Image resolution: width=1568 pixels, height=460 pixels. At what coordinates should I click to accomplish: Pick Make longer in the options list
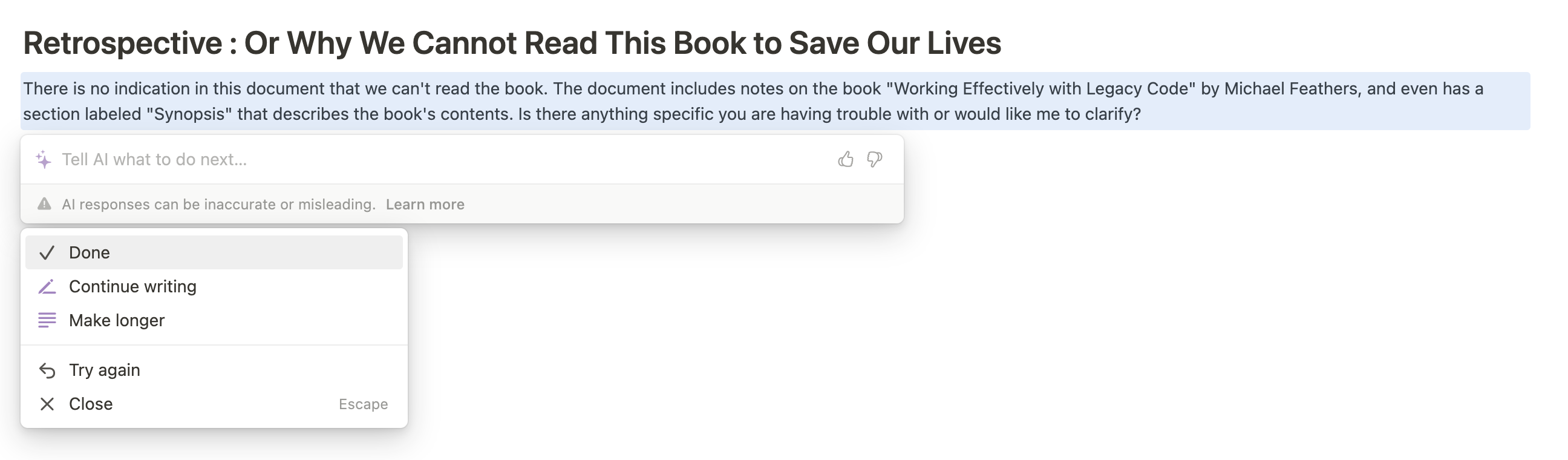[116, 320]
